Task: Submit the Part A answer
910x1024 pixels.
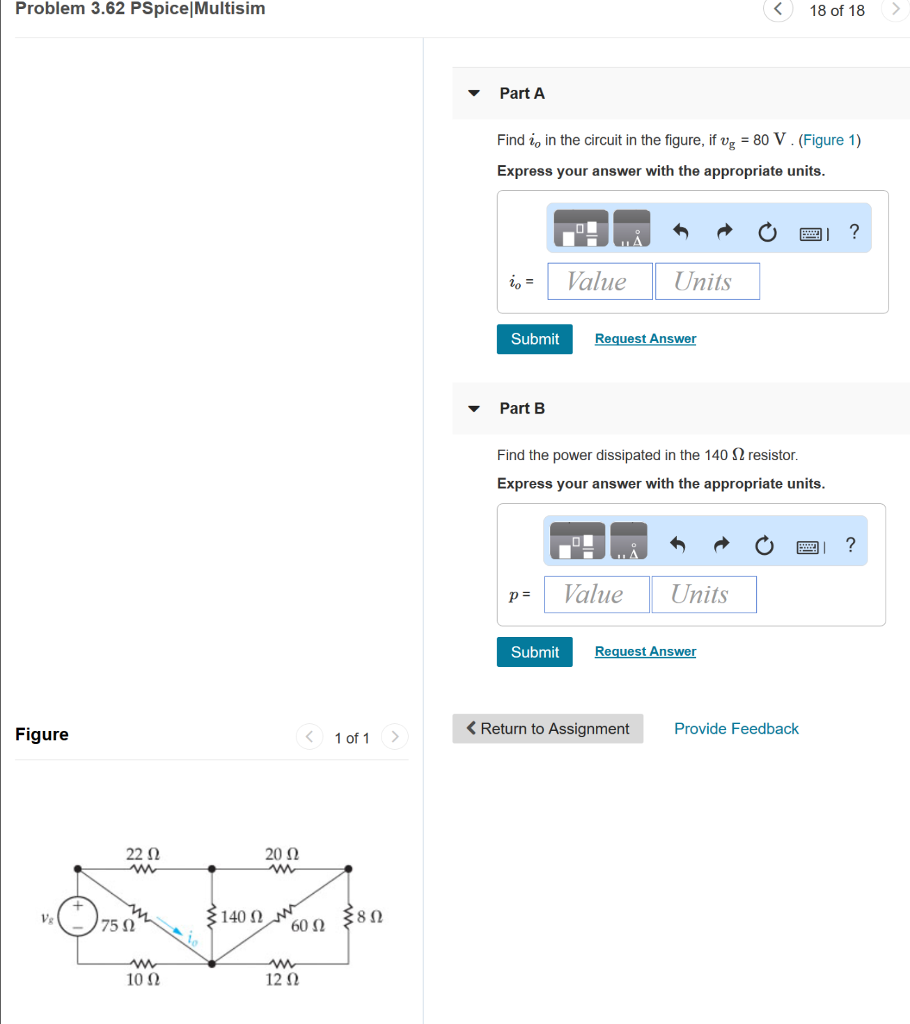Action: click(534, 339)
